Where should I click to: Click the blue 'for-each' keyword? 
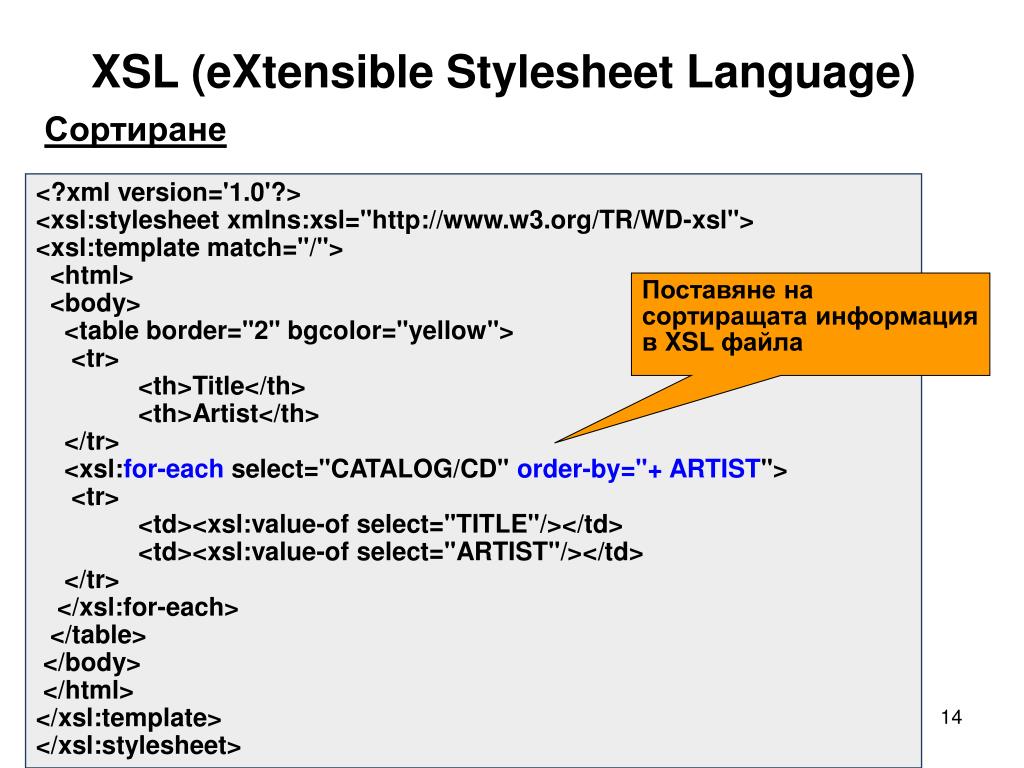click(x=173, y=469)
